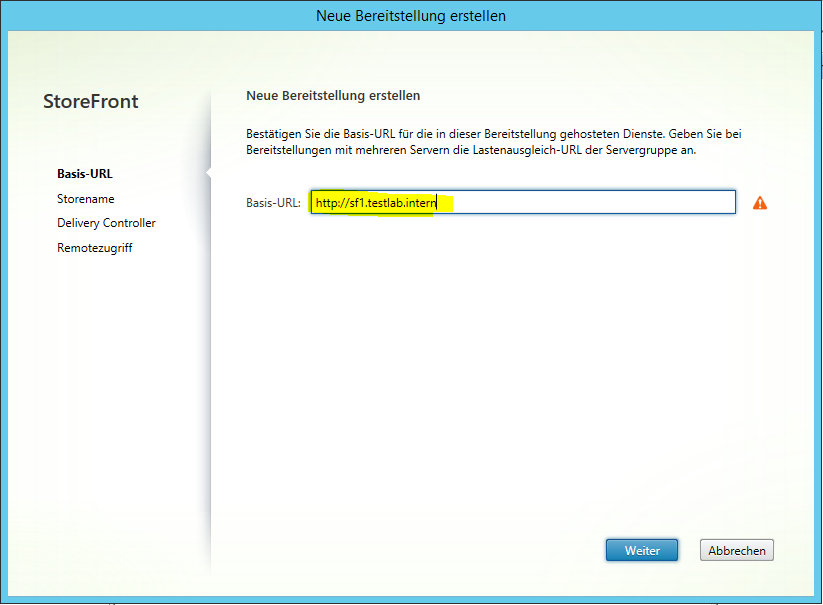
Task: Click the StoreFront title text
Action: 91,101
